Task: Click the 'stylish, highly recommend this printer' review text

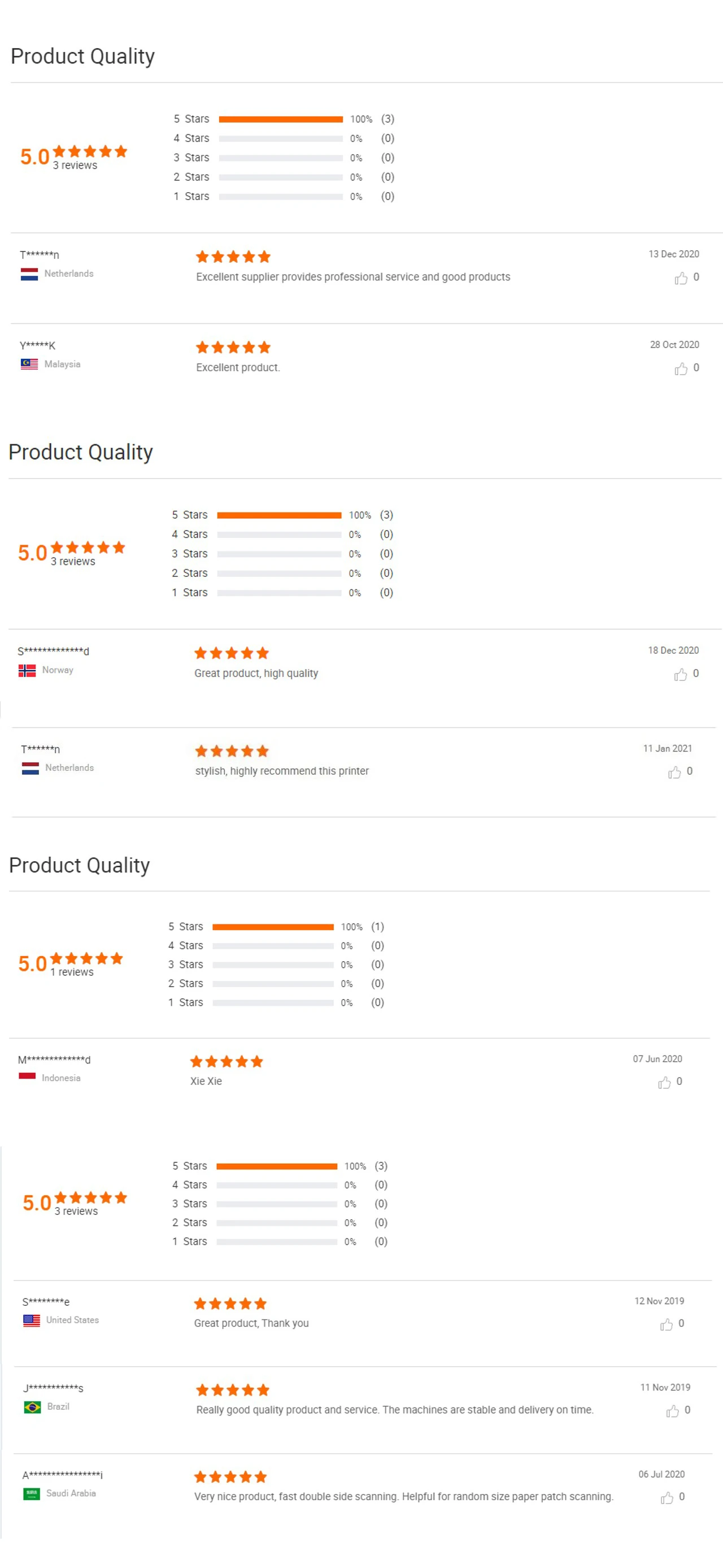Action: click(x=282, y=771)
